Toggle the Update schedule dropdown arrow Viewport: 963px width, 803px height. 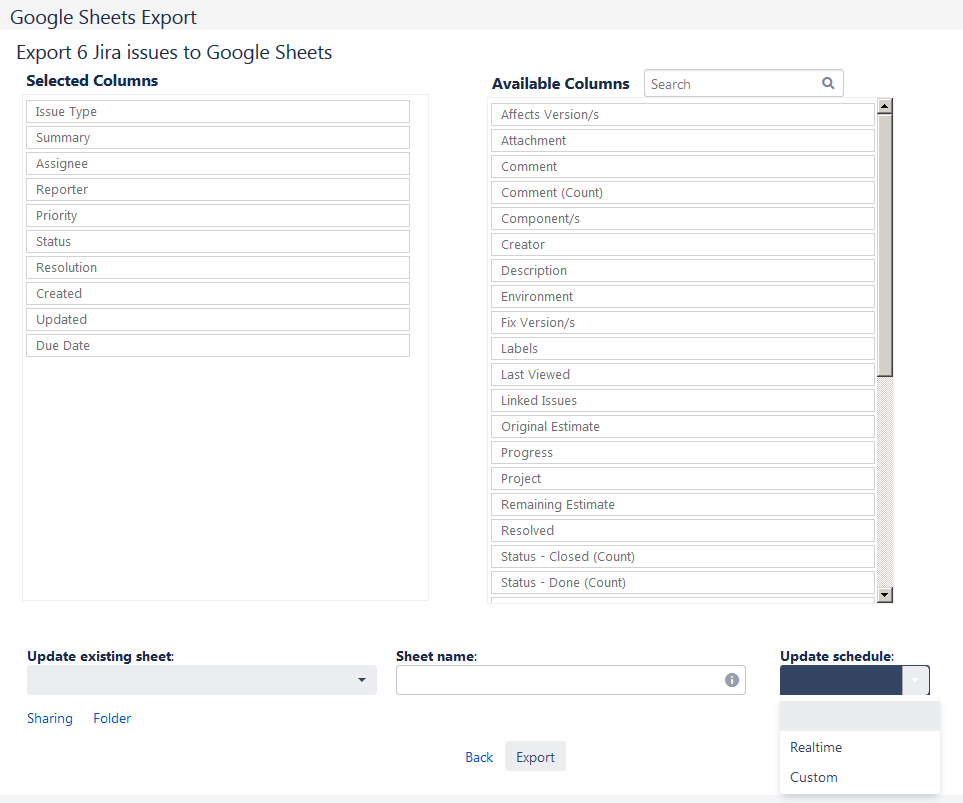[916, 680]
